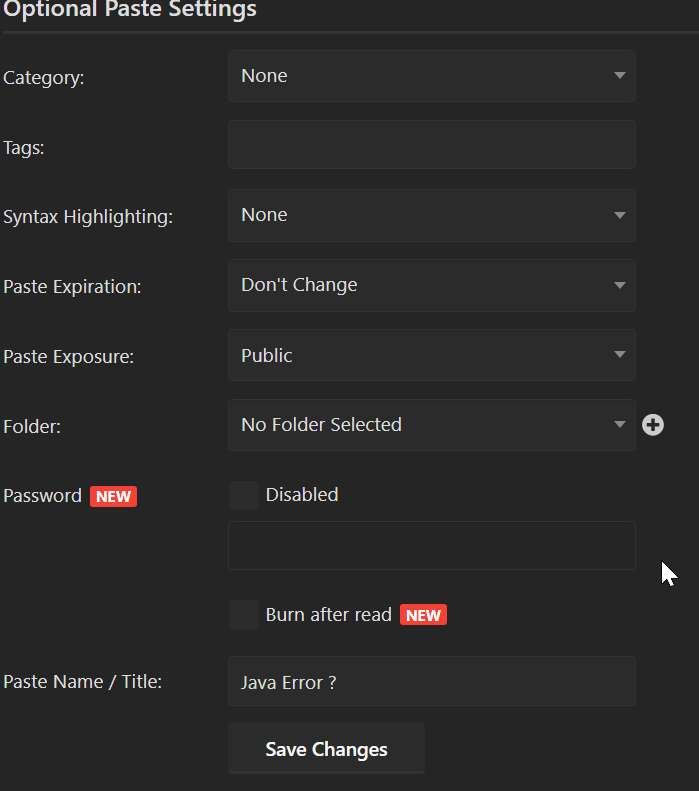This screenshot has width=699, height=791.
Task: Enable the Password checkbox
Action: click(243, 495)
